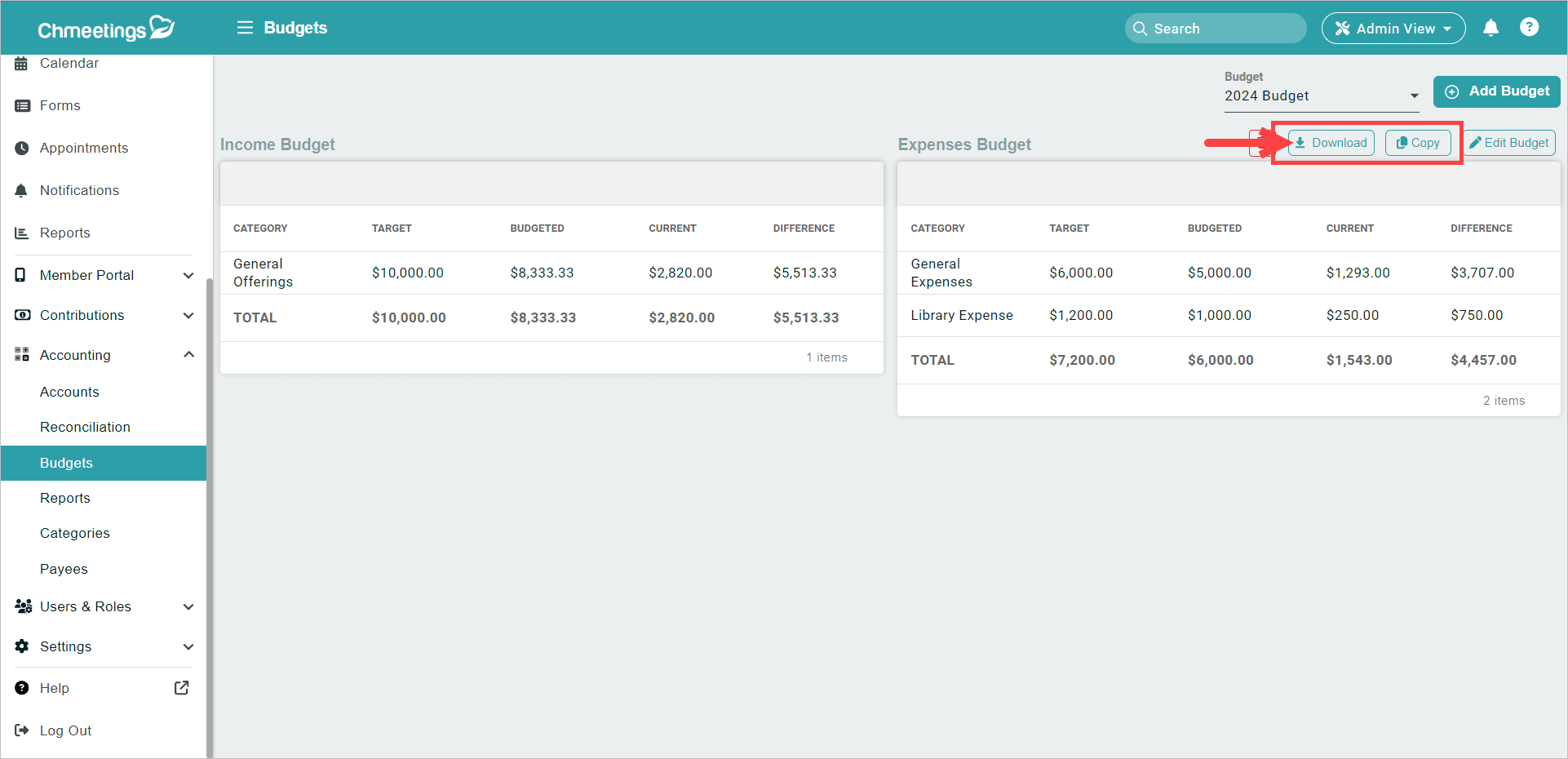The height and width of the screenshot is (759, 1568).
Task: Click the Income BUDGETED column header
Action: click(x=537, y=229)
